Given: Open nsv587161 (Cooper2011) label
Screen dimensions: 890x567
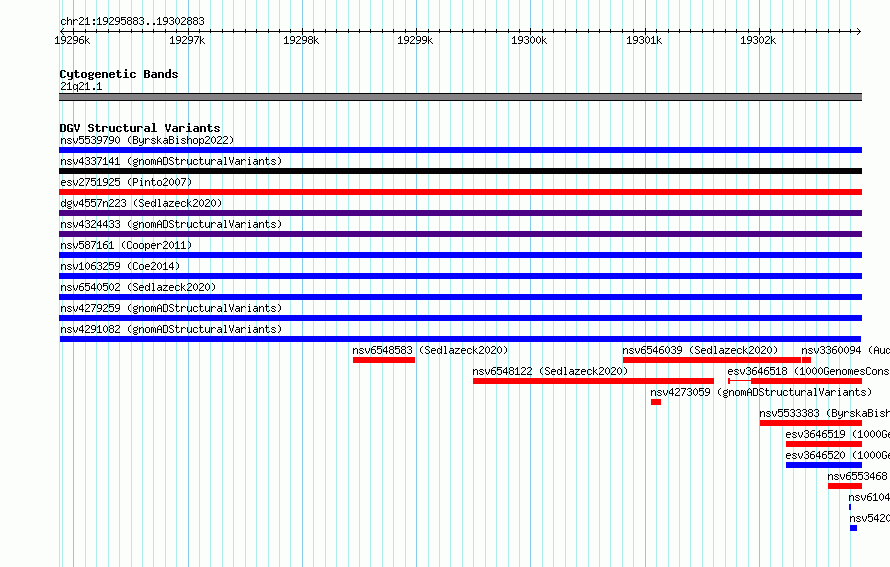Looking at the screenshot, I should click(x=126, y=245).
